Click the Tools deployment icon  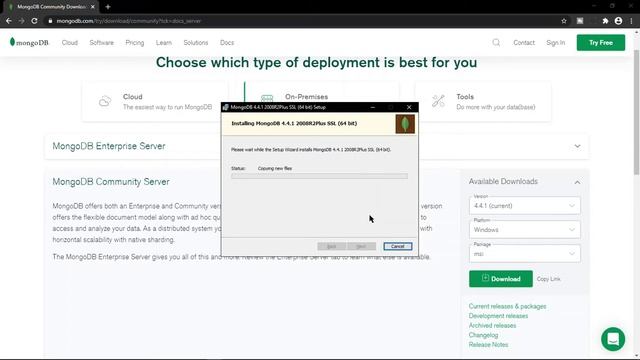[x=438, y=101]
